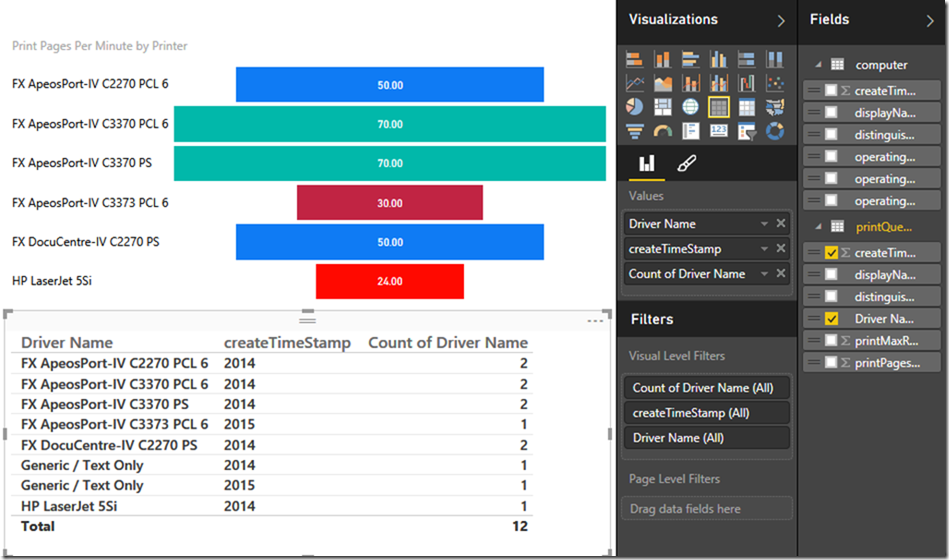Choose the scatter chart visualization

pos(775,83)
